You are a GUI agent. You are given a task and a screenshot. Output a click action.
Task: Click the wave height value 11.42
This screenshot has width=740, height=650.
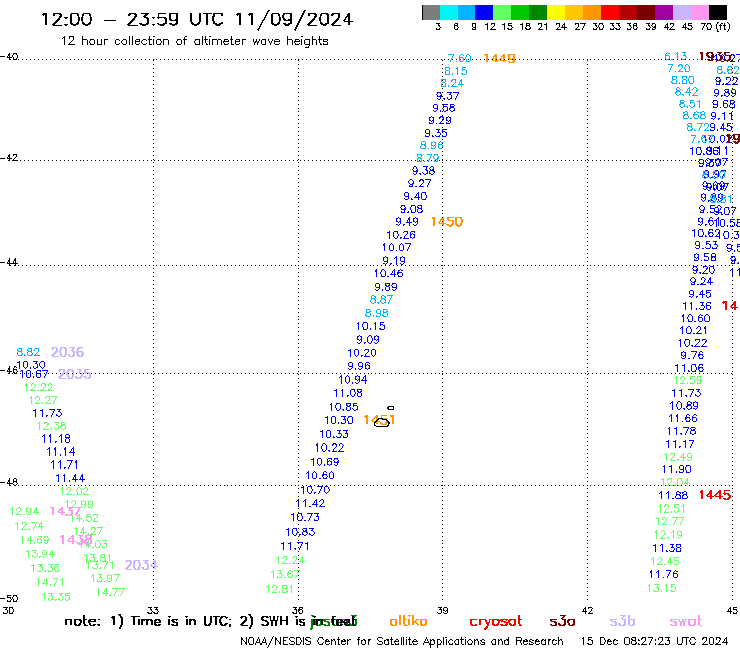310,504
